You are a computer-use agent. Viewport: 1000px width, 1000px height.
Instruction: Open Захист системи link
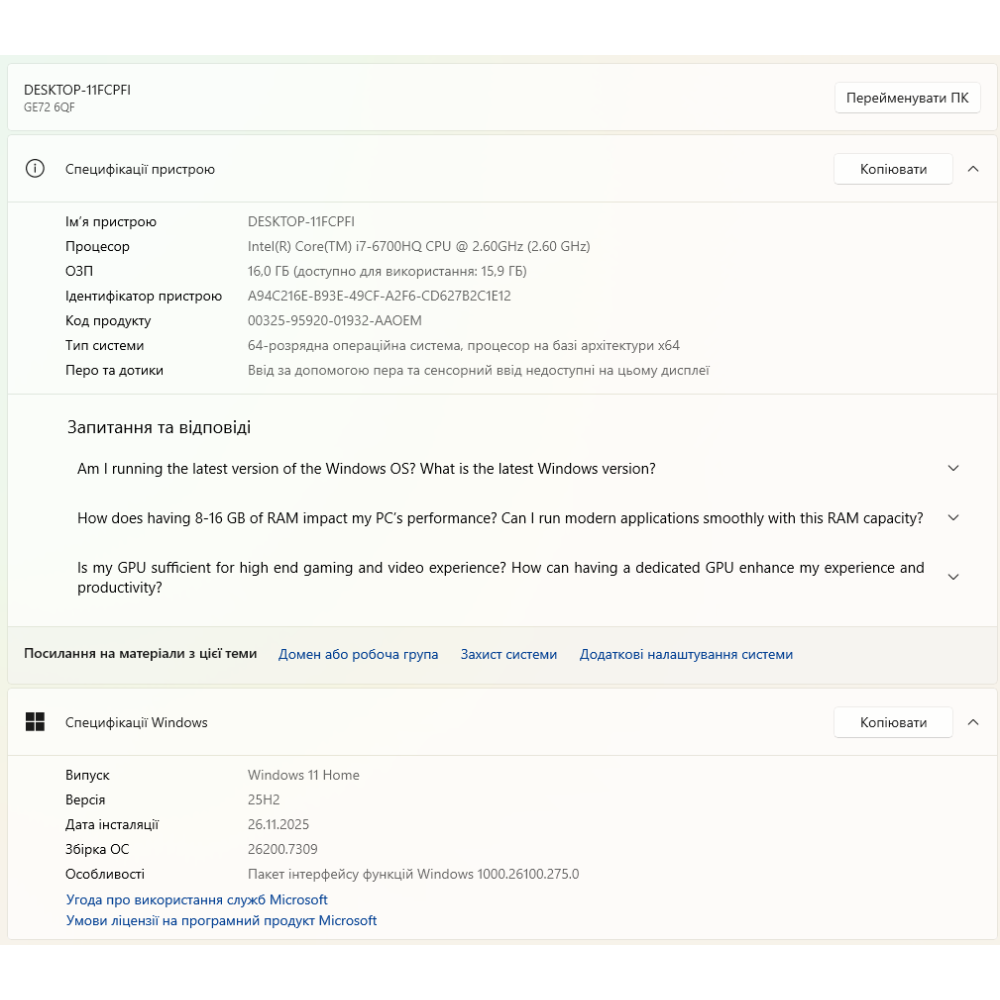click(x=508, y=654)
